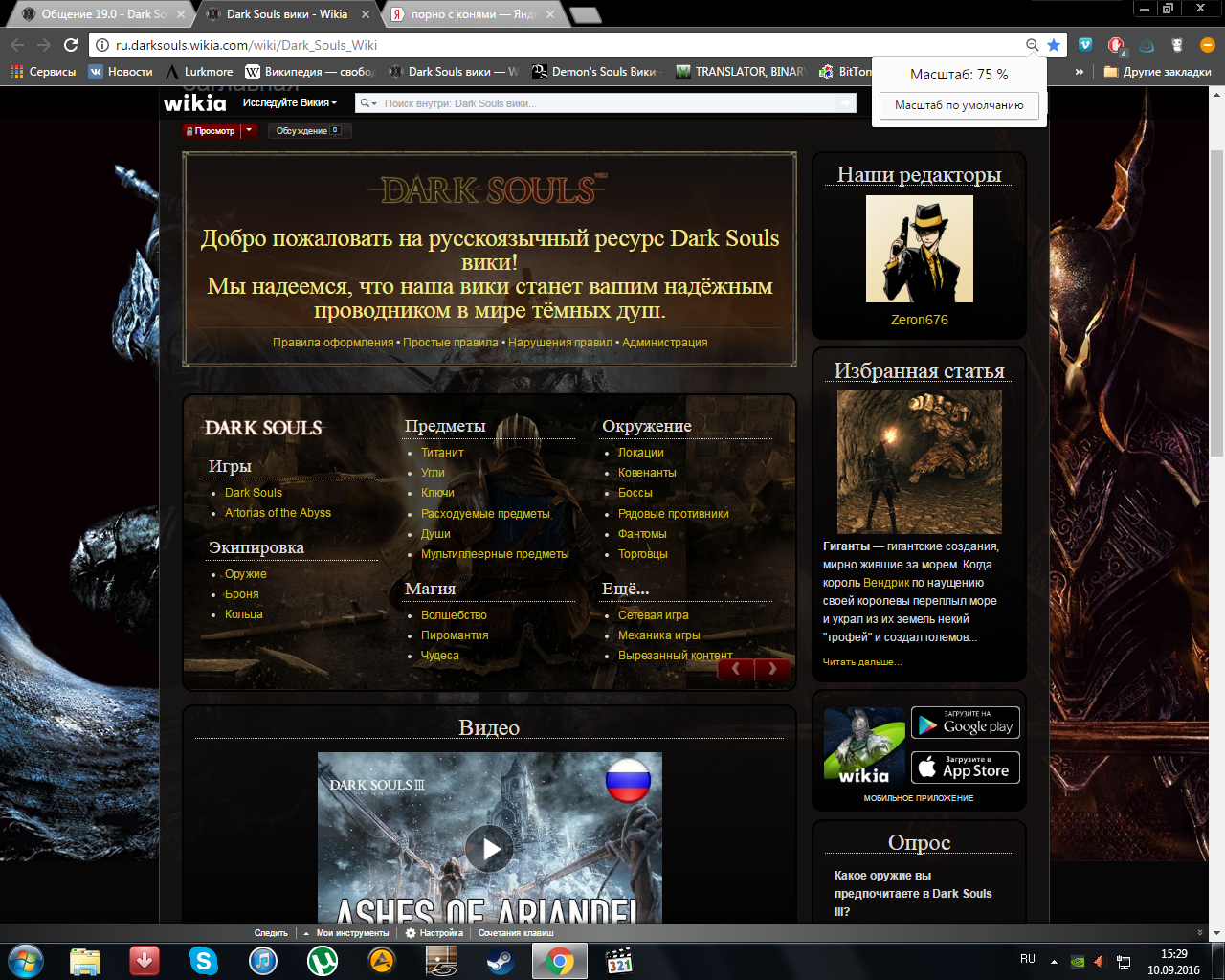Open Настройка in the bottom toolbar
Screen dimensions: 1225x980
point(434,933)
